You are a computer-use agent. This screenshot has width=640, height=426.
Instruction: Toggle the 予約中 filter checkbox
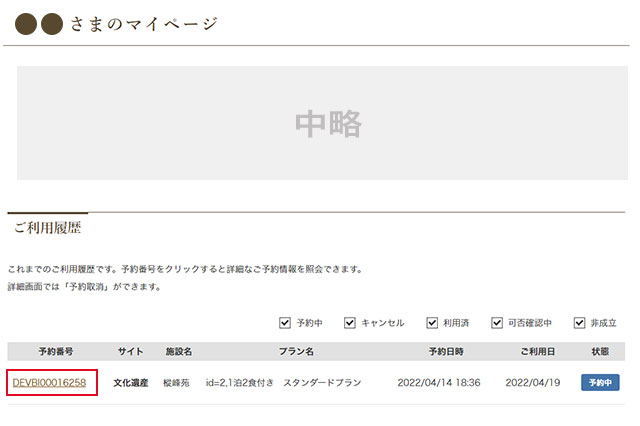click(285, 323)
